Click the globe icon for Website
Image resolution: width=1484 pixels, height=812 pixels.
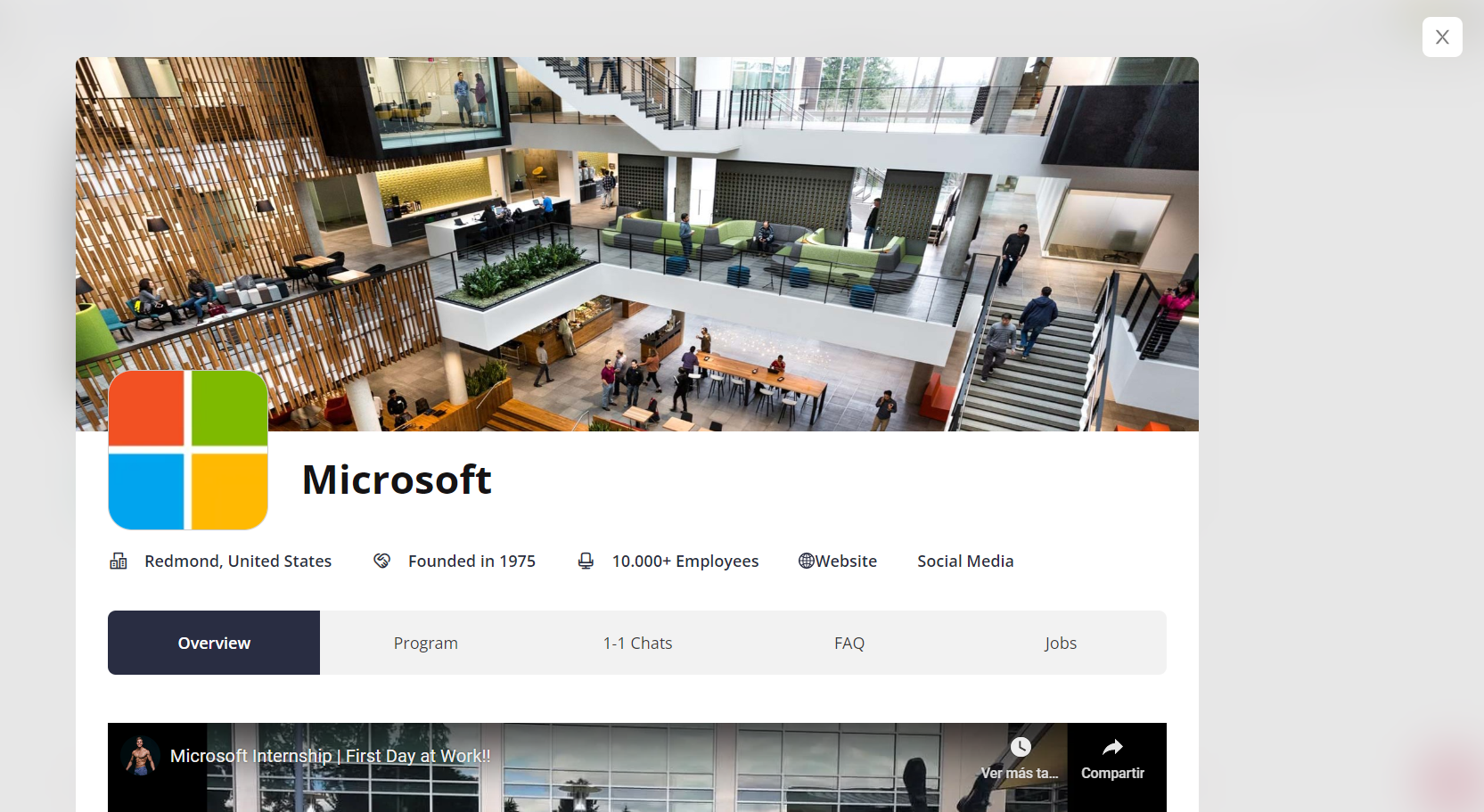point(807,561)
